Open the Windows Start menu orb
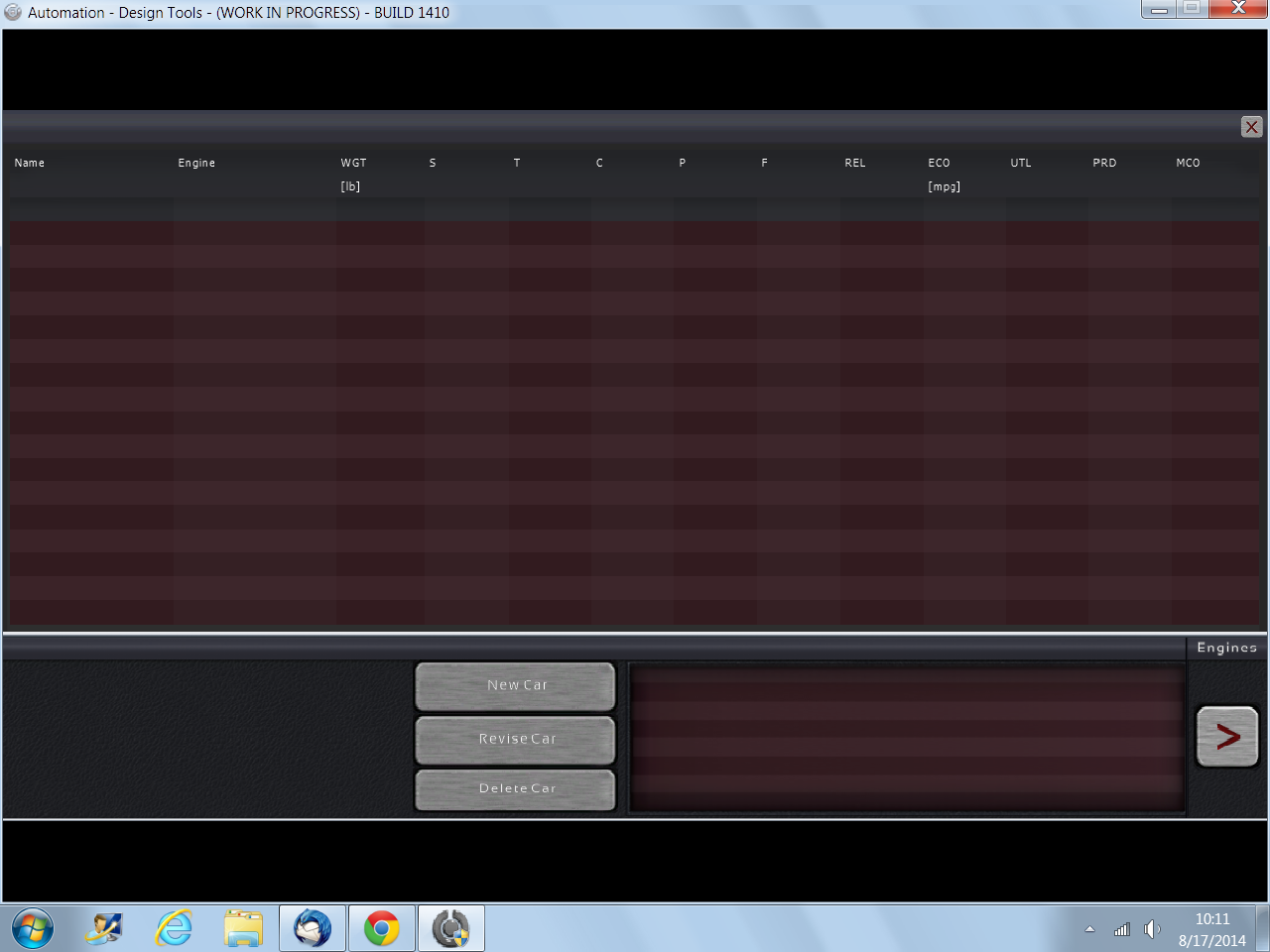1270x952 pixels. 32,929
